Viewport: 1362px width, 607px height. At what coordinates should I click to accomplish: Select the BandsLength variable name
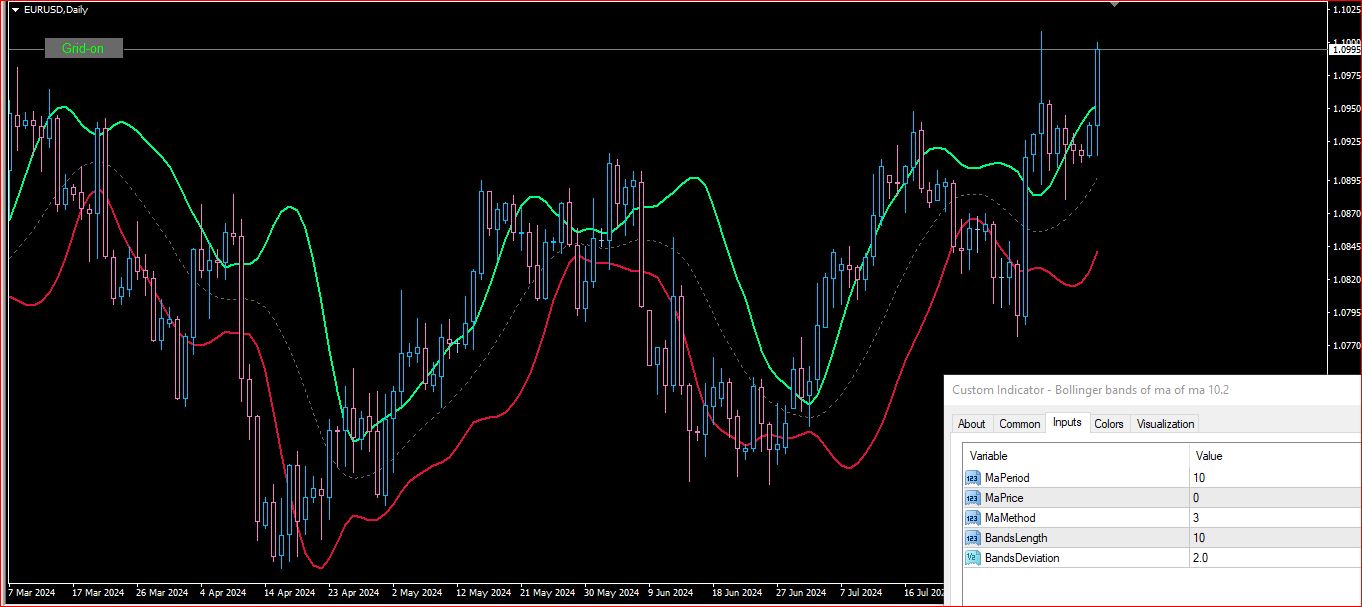point(1016,538)
